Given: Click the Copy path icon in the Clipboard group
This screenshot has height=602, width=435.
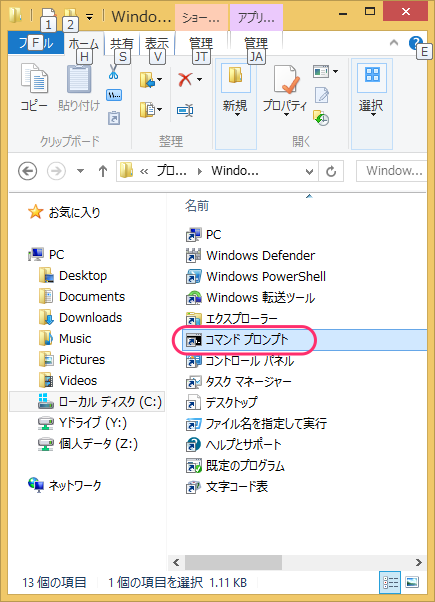Looking at the screenshot, I should click(114, 95).
